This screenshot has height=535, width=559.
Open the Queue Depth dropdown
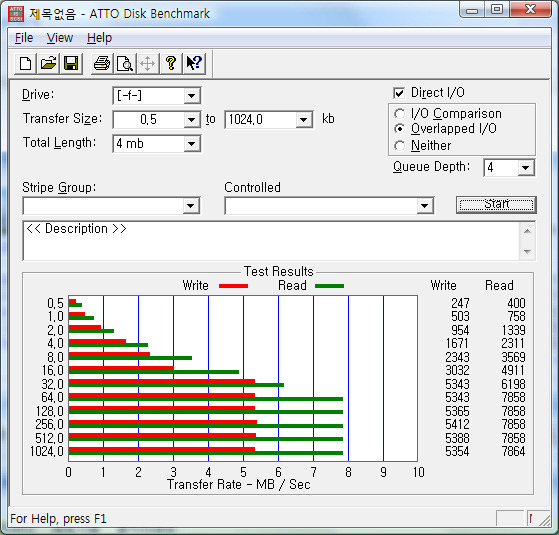(x=509, y=168)
